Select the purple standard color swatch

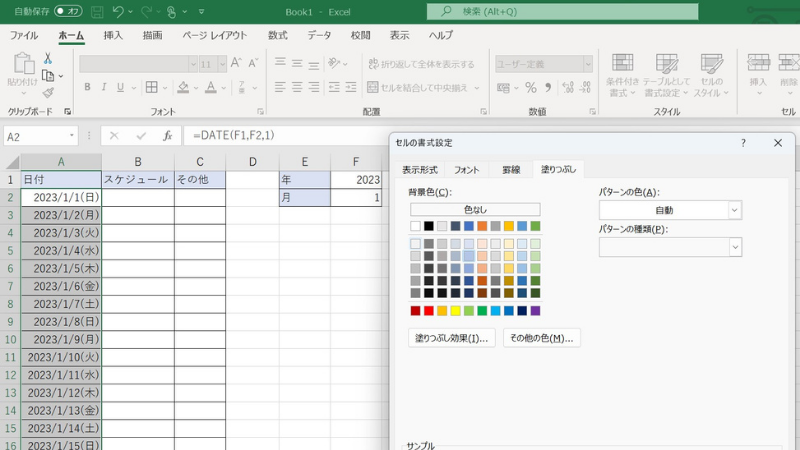click(535, 311)
